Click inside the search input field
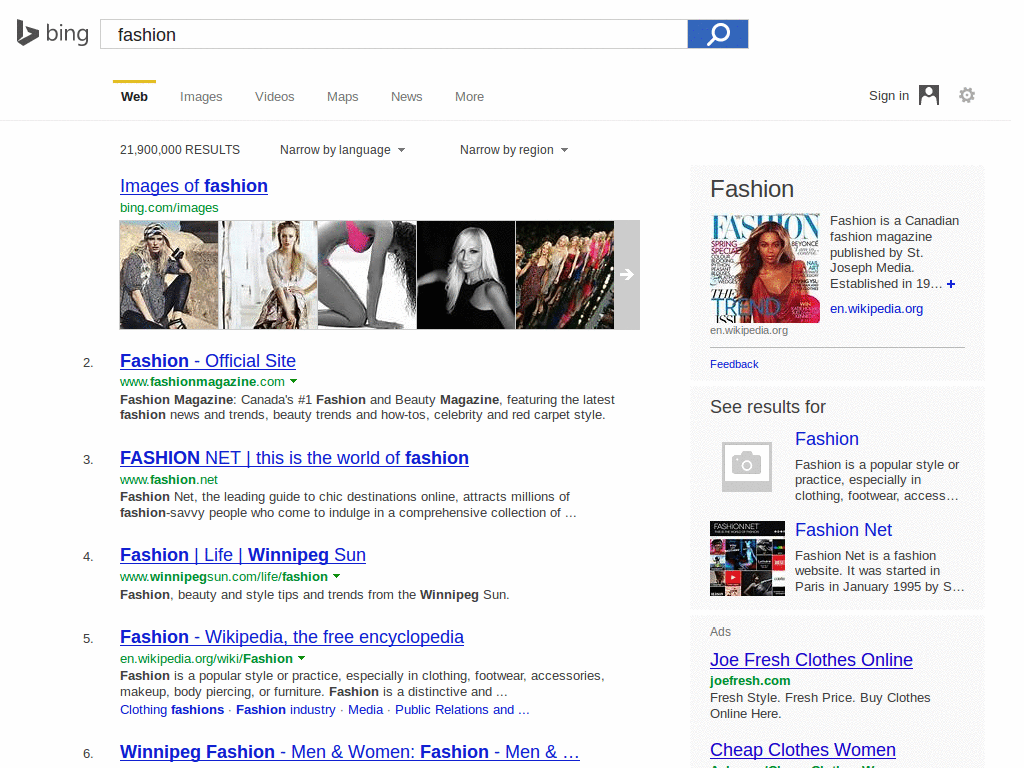The image size is (1024, 768). 390,33
